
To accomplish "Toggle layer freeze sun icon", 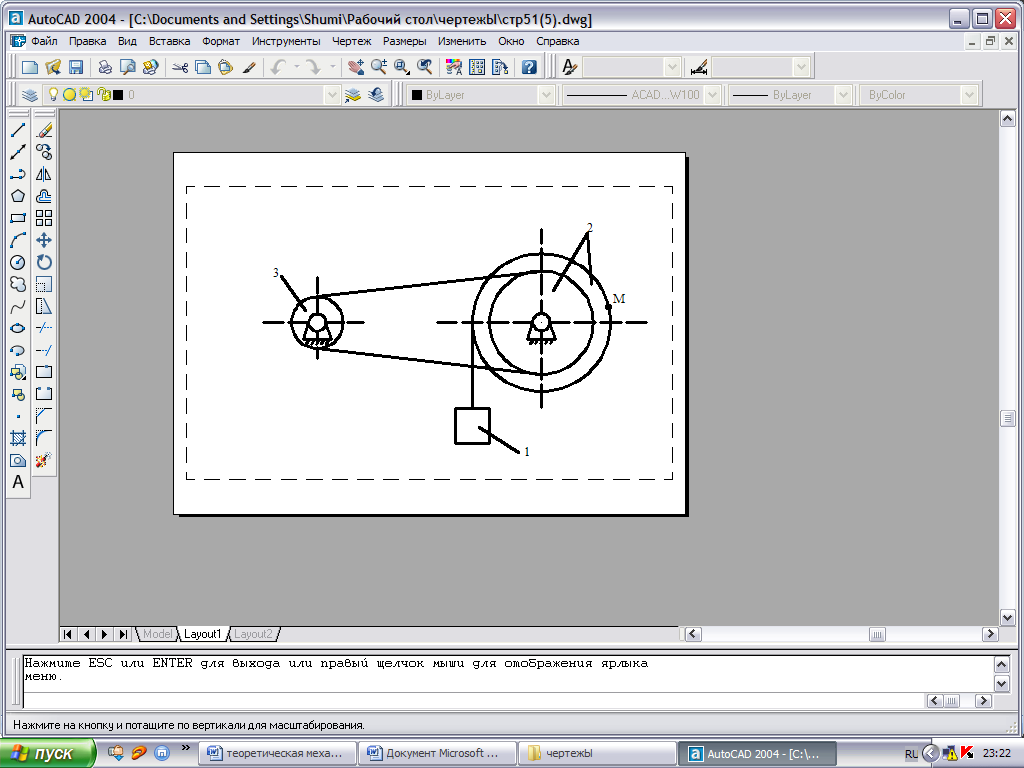I will click(70, 95).
